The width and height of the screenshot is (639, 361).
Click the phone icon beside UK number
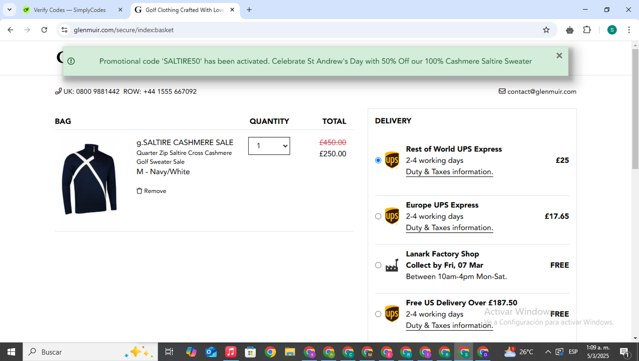[x=58, y=91]
